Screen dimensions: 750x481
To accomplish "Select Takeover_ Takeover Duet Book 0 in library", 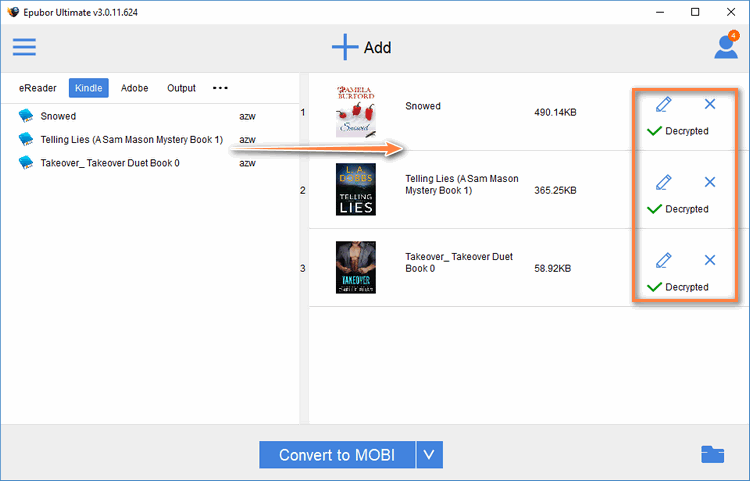I will pos(110,163).
